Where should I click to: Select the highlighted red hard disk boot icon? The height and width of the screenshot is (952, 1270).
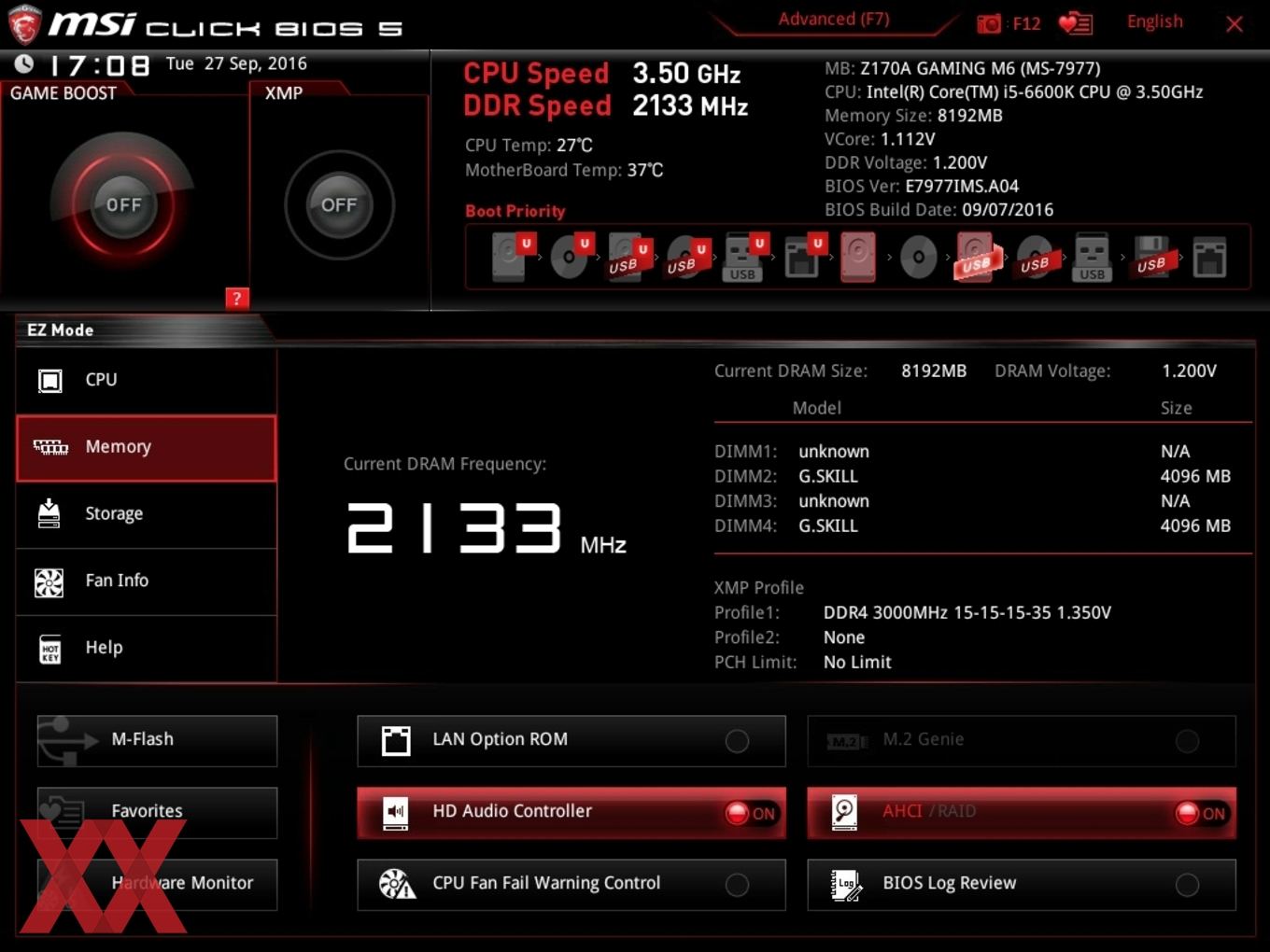pyautogui.click(x=858, y=257)
